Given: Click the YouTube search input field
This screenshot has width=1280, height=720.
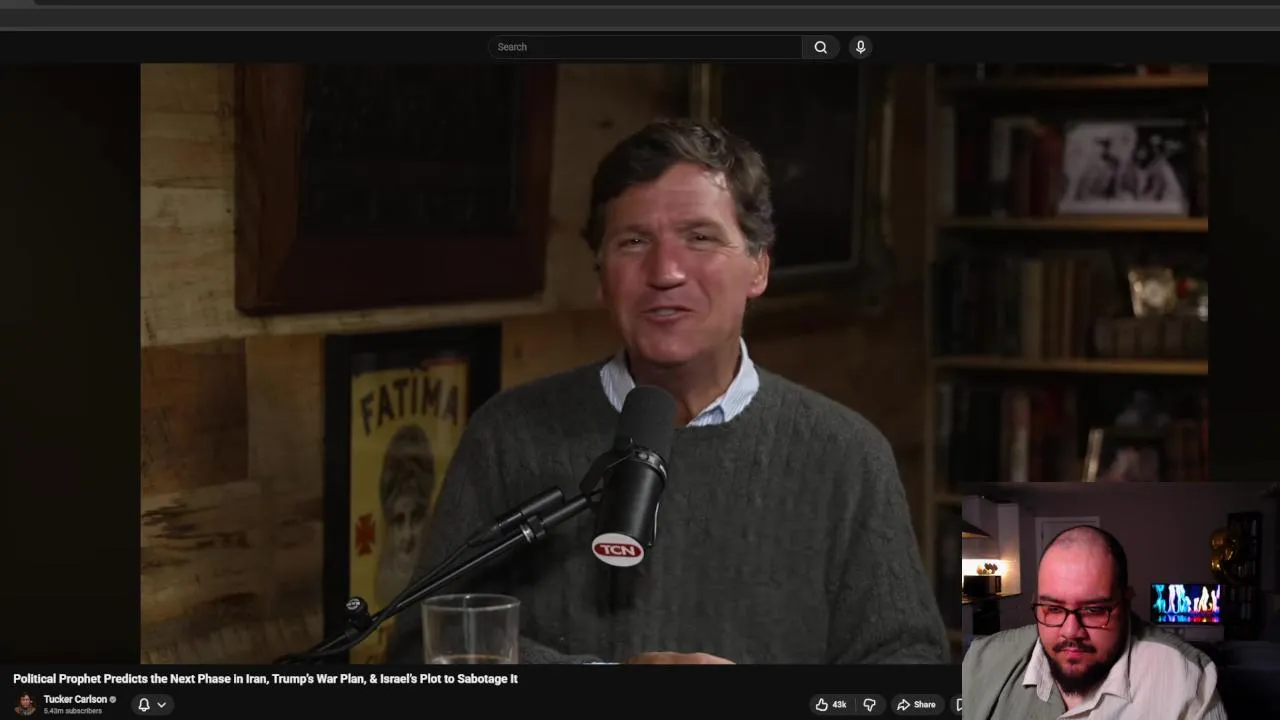Looking at the screenshot, I should 645,47.
